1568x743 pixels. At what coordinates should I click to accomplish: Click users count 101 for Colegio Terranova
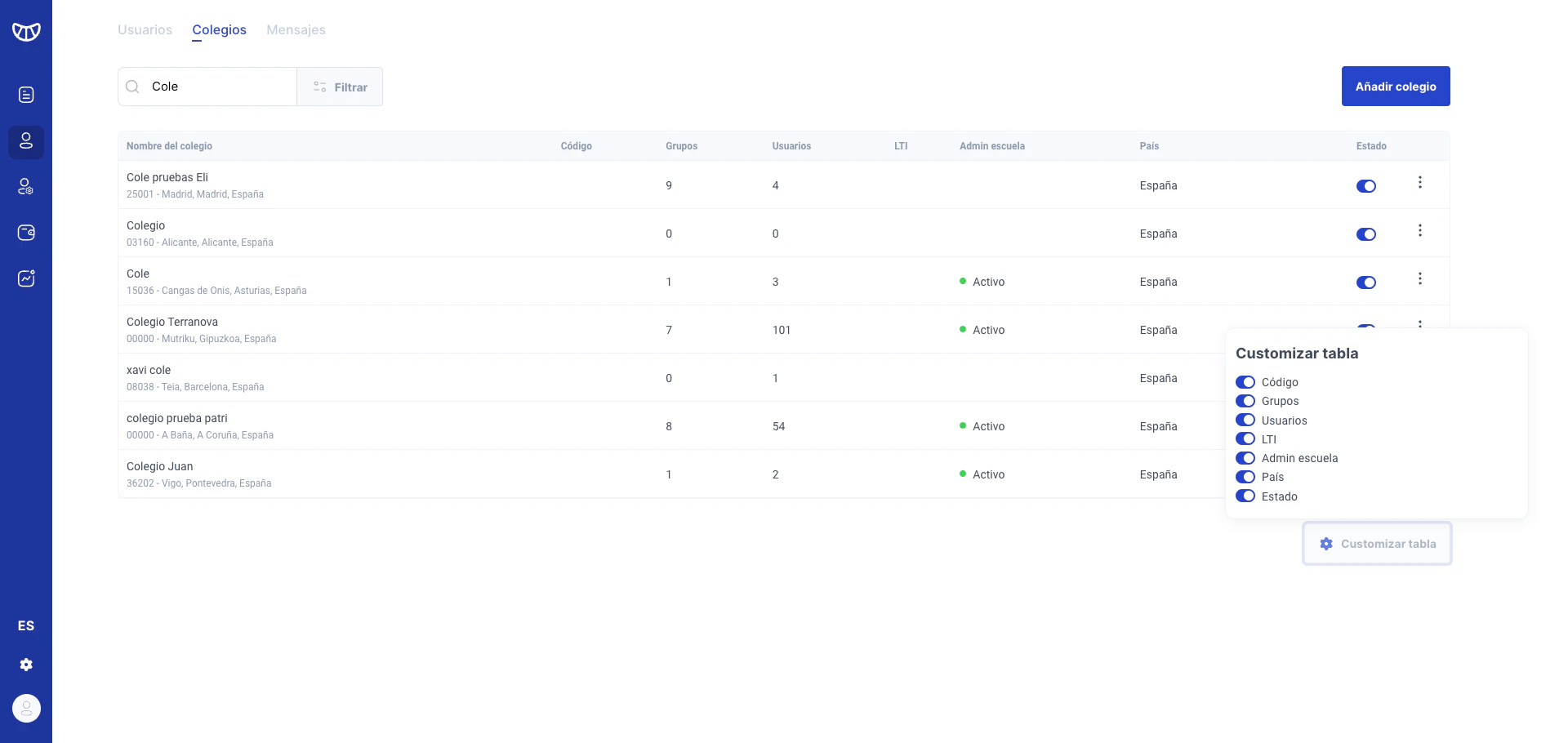click(782, 330)
